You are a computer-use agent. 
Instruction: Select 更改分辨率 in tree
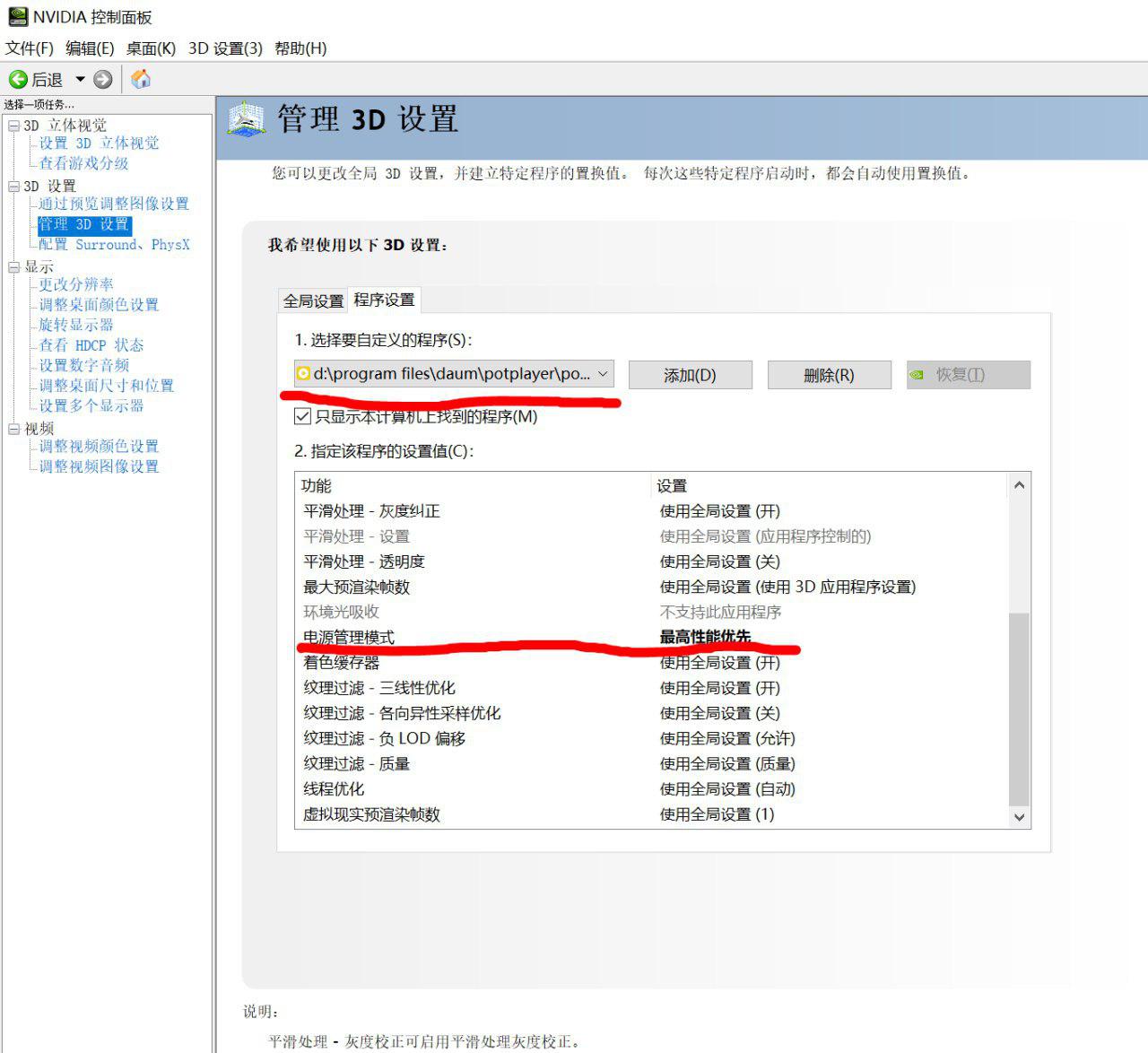click(x=76, y=284)
